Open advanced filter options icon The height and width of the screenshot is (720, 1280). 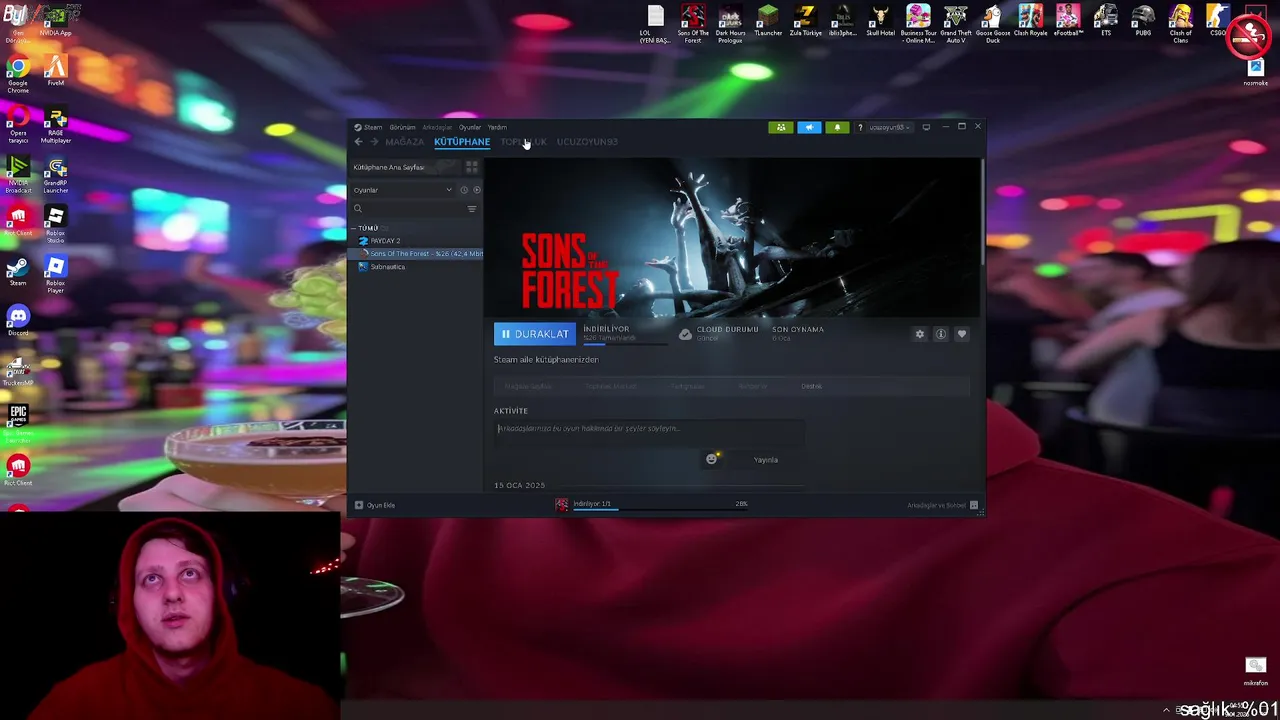click(x=472, y=209)
